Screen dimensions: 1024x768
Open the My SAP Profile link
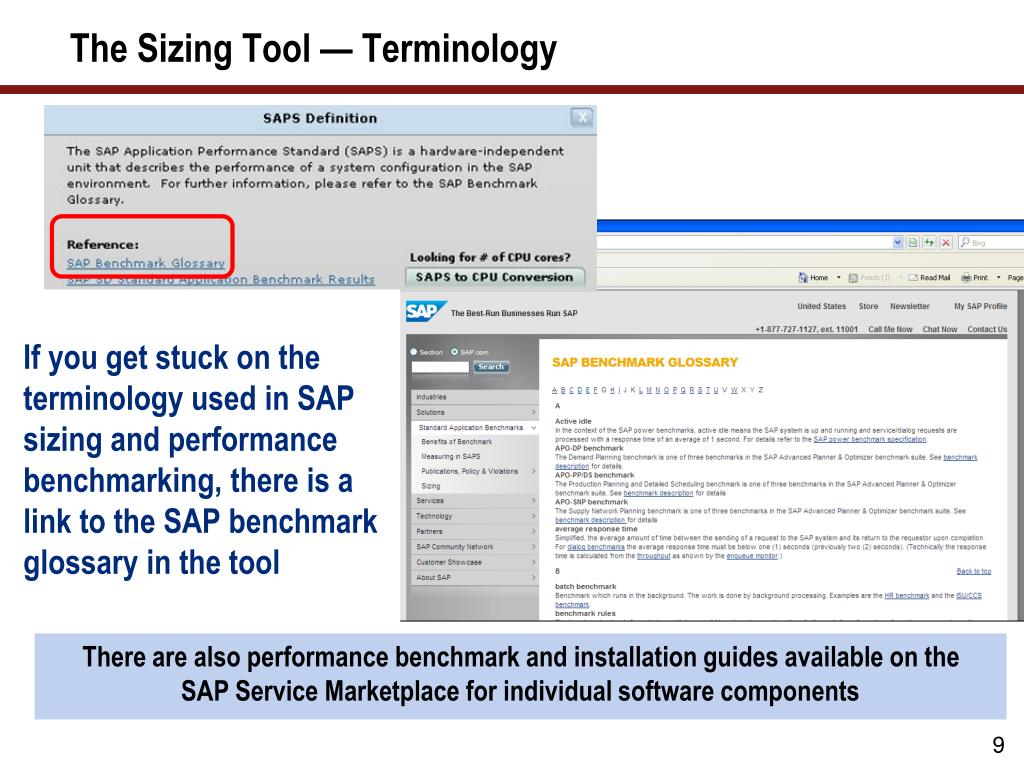(x=980, y=306)
